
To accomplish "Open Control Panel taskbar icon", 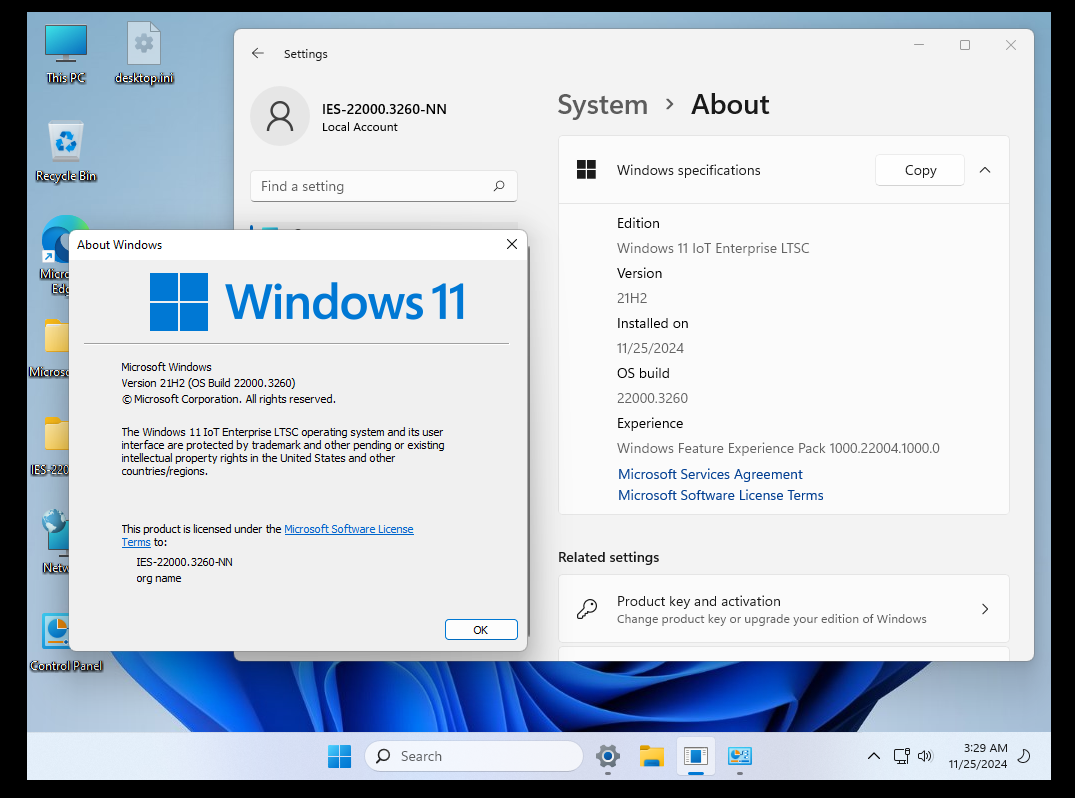I will click(739, 755).
